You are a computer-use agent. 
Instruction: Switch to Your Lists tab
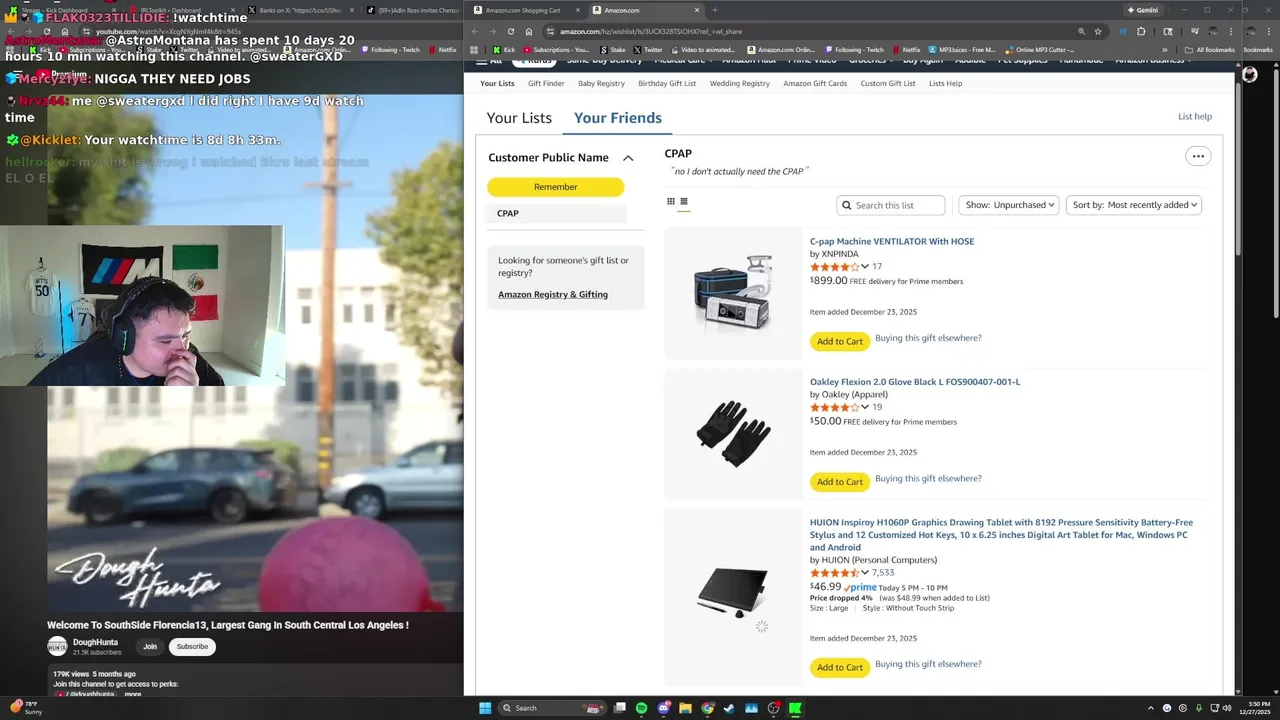coord(519,118)
